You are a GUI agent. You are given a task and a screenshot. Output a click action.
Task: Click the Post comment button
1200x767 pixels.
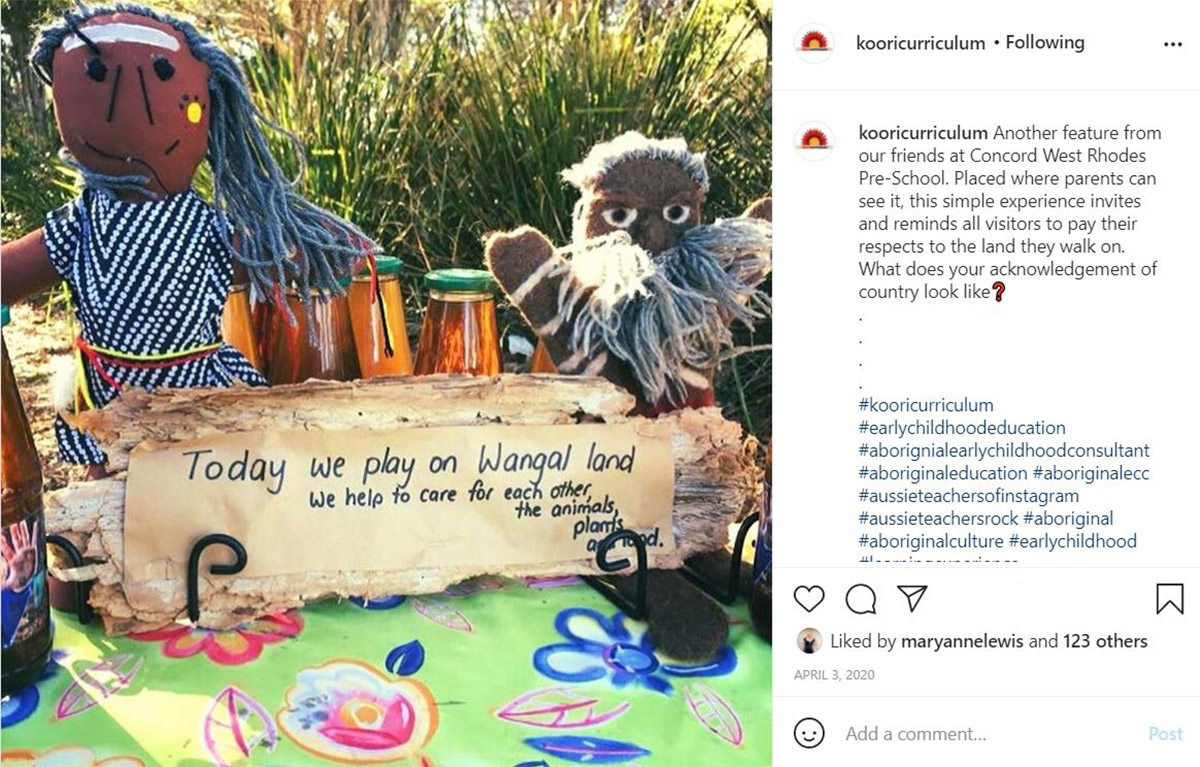click(x=1165, y=733)
